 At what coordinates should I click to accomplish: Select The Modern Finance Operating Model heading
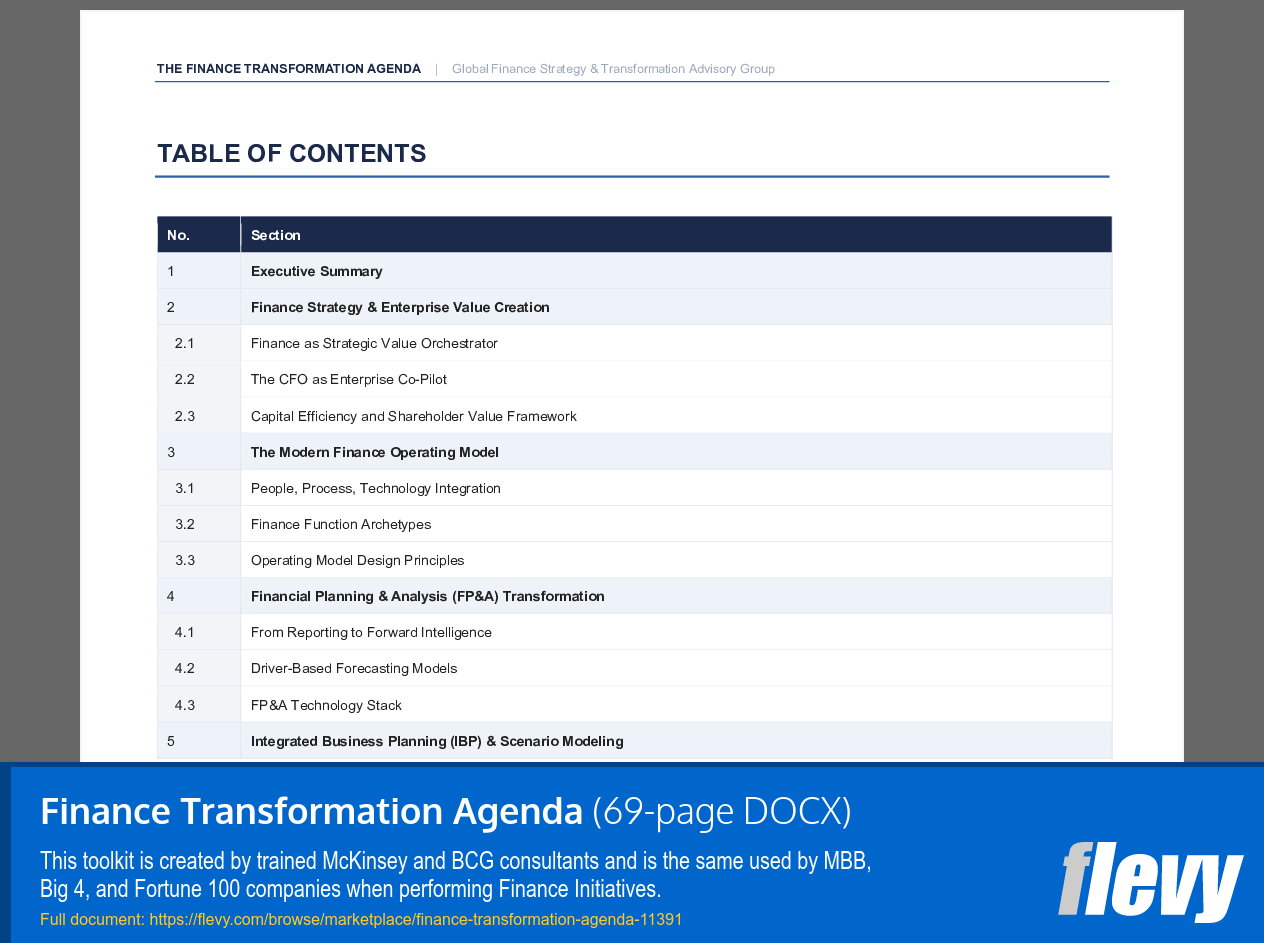(374, 452)
